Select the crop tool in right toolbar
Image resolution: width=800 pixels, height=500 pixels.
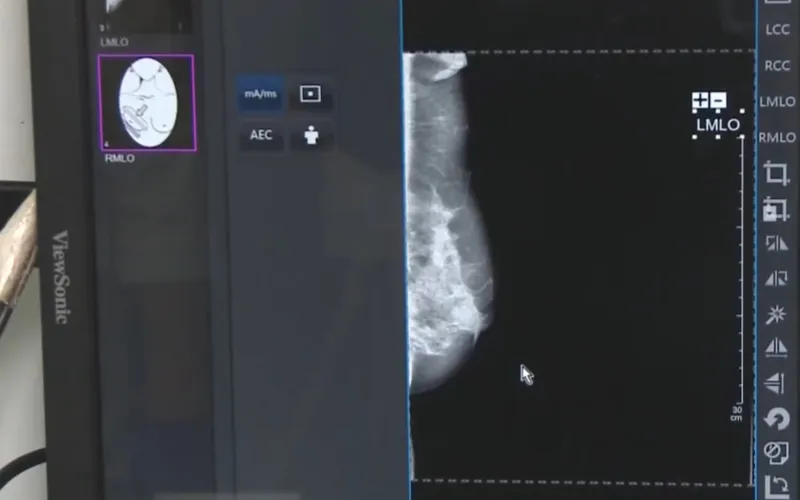(x=776, y=172)
